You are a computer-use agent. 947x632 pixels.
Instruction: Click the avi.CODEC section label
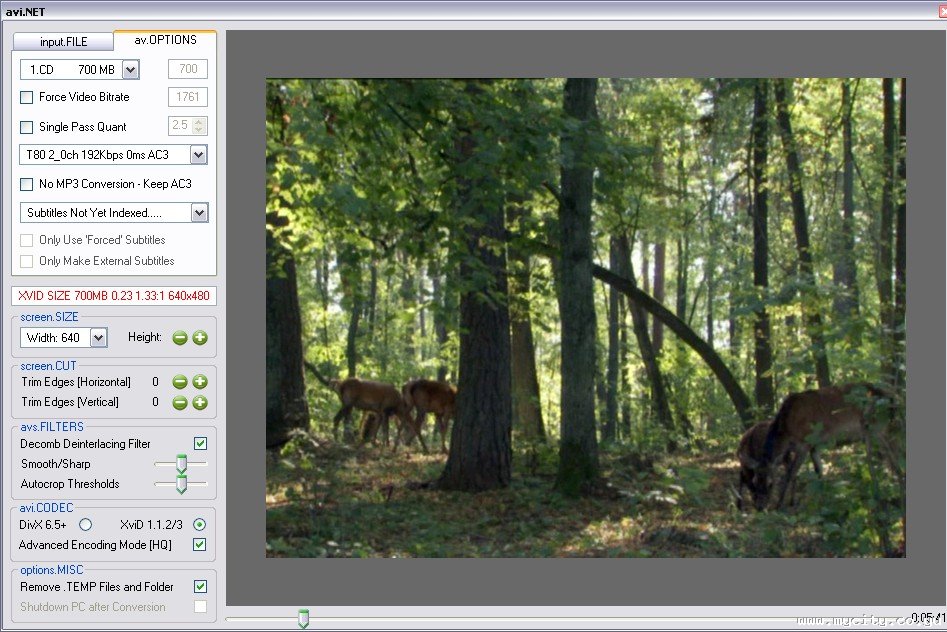pos(47,508)
